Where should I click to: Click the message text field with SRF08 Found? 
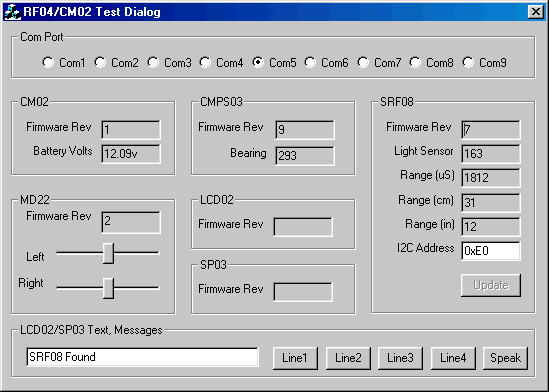pos(142,357)
